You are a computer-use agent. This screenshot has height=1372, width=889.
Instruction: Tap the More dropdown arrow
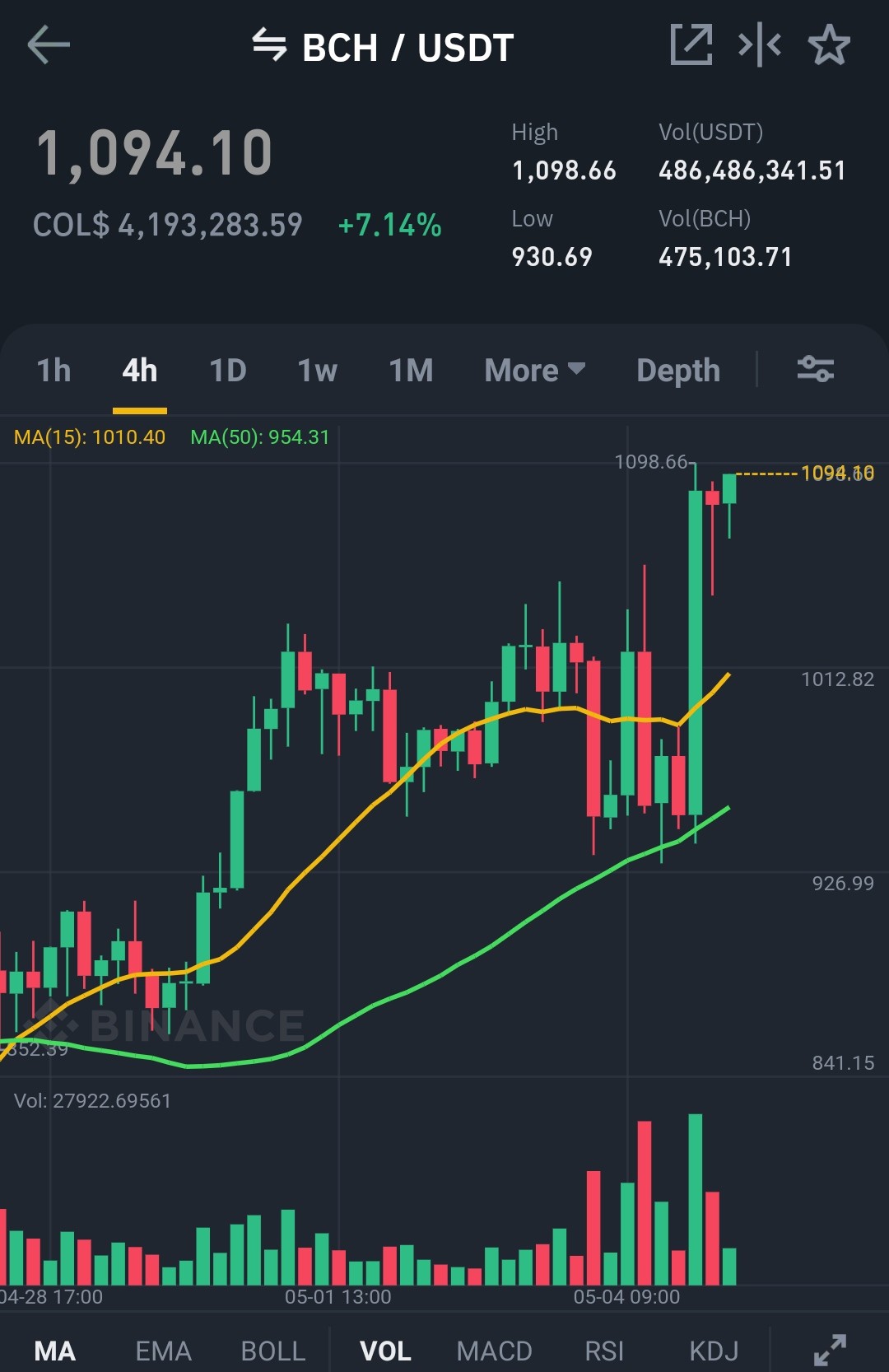[x=577, y=368]
